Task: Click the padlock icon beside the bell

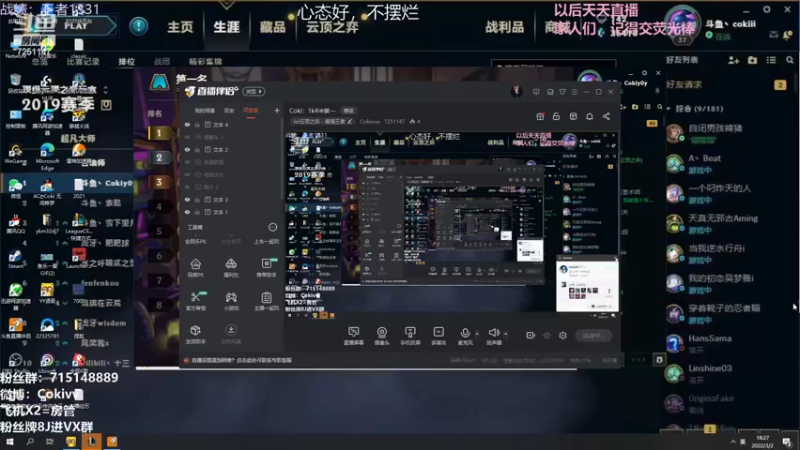Action: click(556, 116)
